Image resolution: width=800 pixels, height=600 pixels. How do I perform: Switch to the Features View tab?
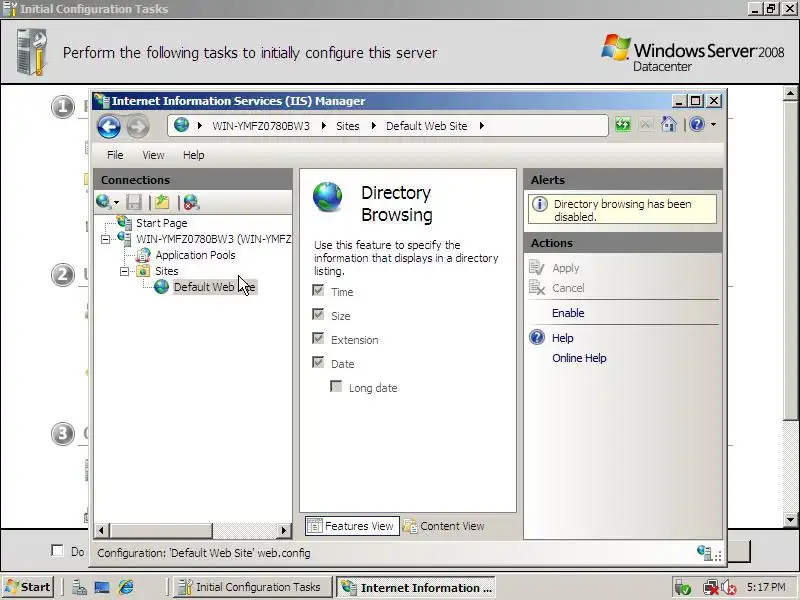click(352, 526)
